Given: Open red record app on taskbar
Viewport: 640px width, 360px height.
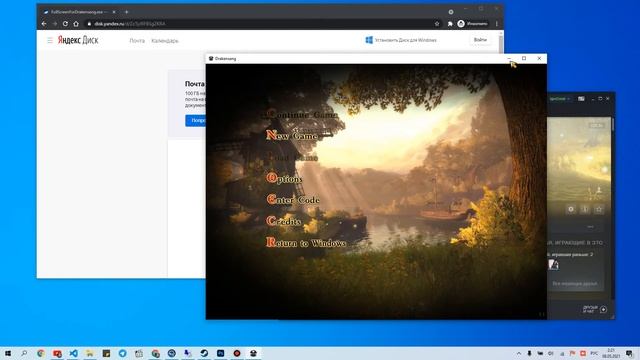Looking at the screenshot, I should click(x=237, y=353).
